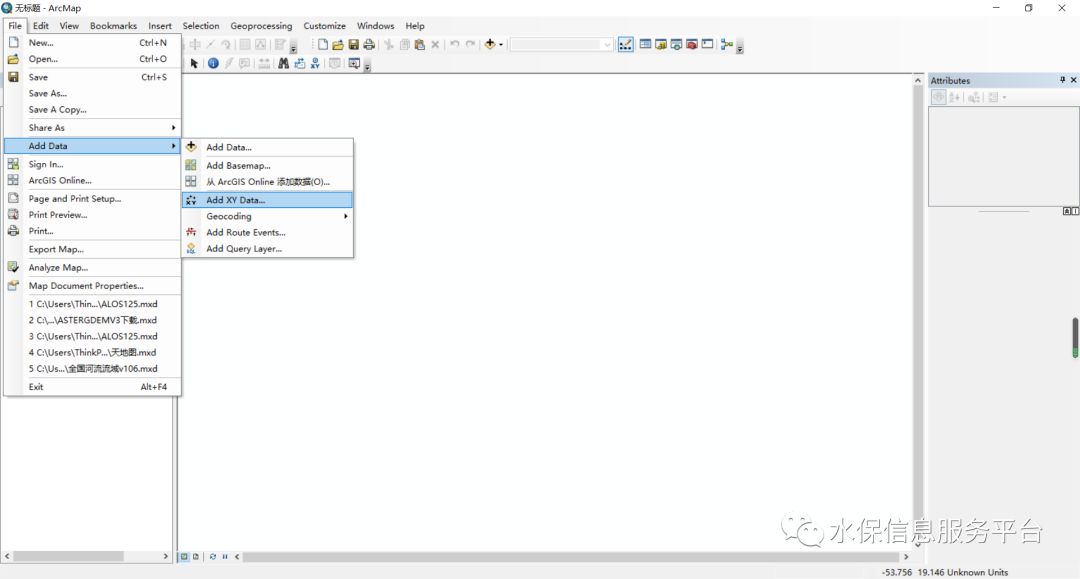
Task: Open the Python window icon
Action: tap(707, 44)
